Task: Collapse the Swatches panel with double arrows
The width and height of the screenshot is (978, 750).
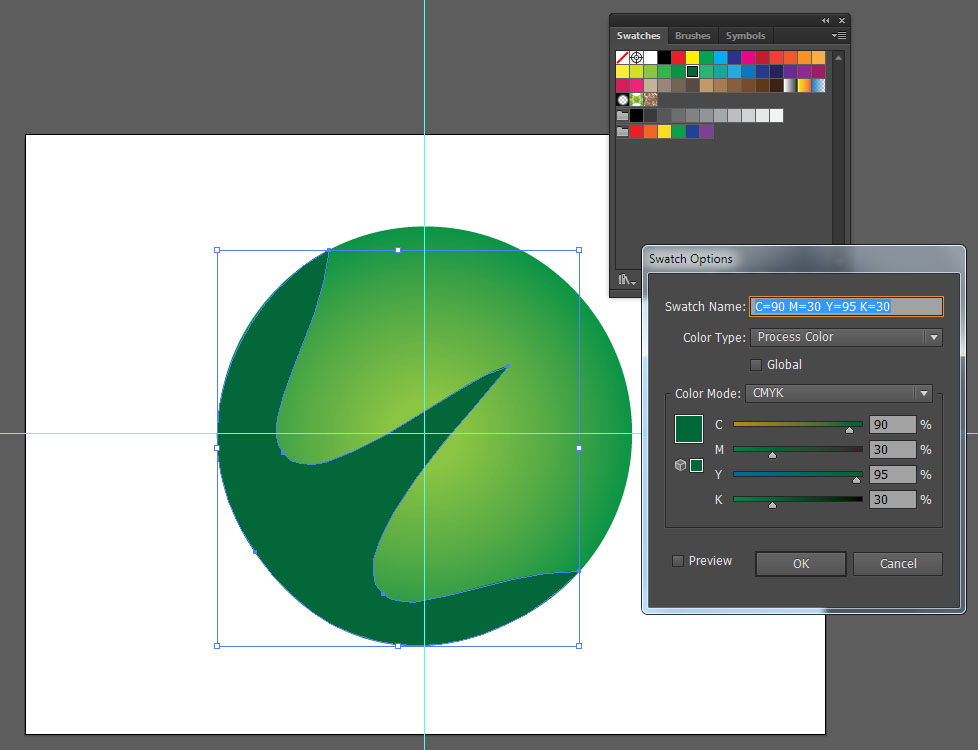Action: tap(824, 20)
